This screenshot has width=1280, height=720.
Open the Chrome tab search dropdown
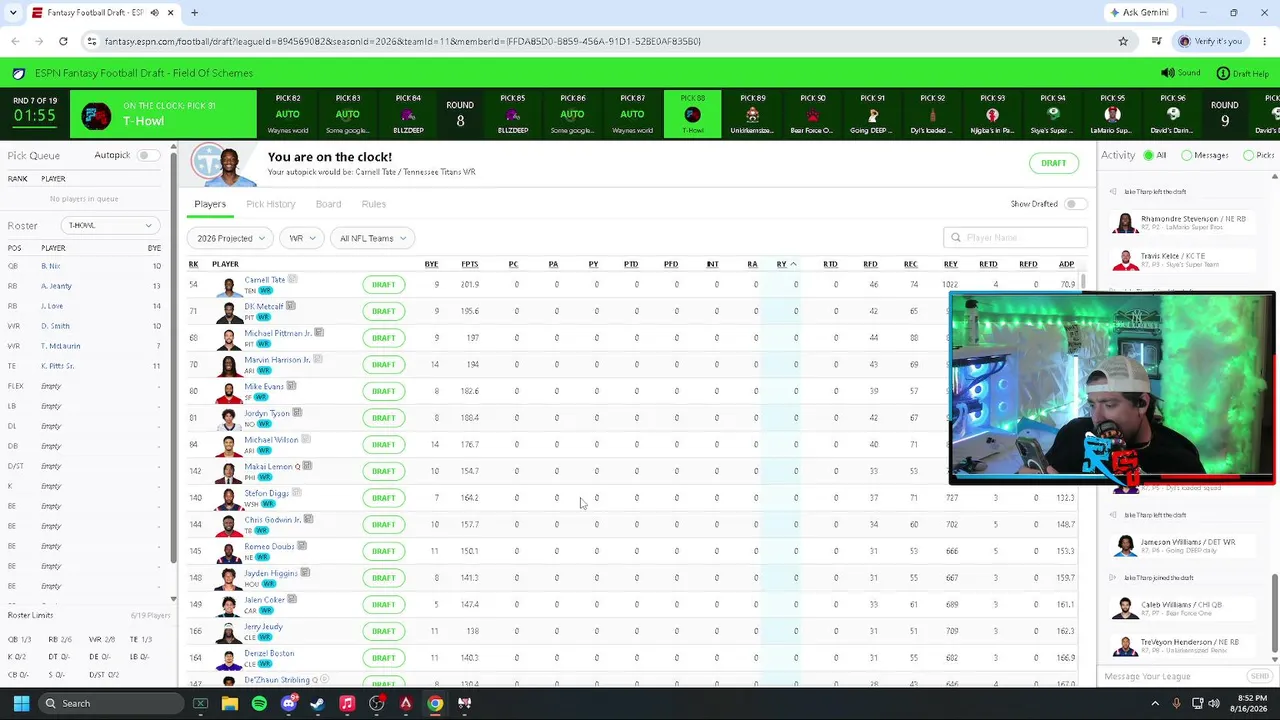(13, 13)
